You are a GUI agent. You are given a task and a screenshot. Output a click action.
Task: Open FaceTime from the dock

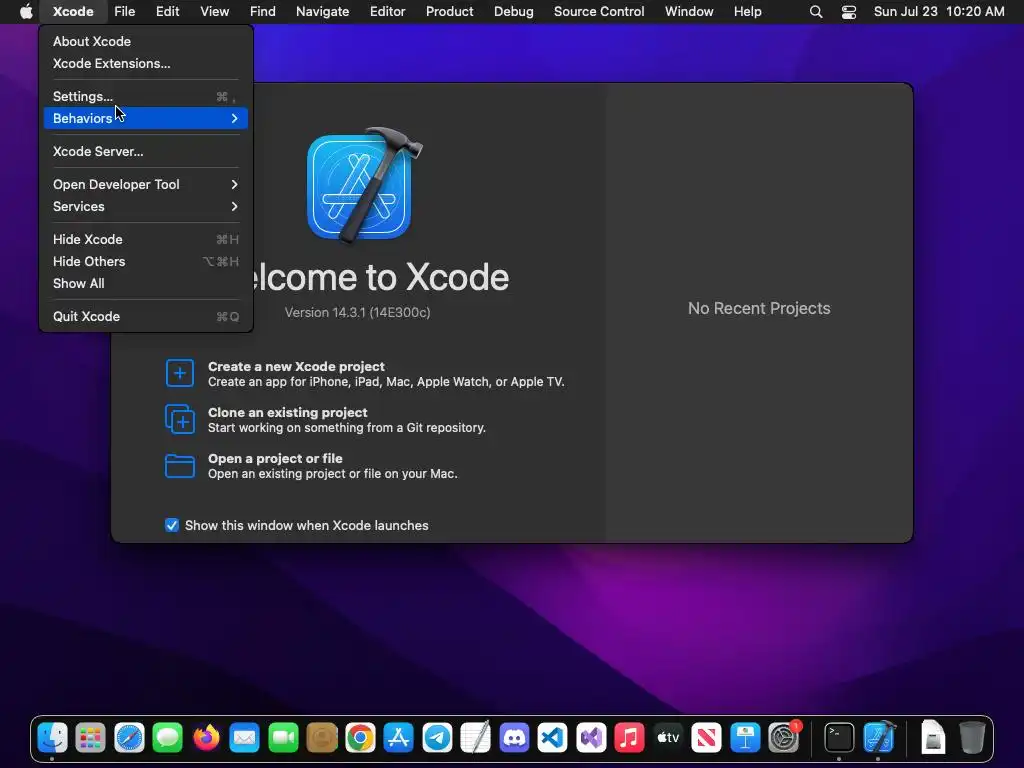(x=283, y=738)
